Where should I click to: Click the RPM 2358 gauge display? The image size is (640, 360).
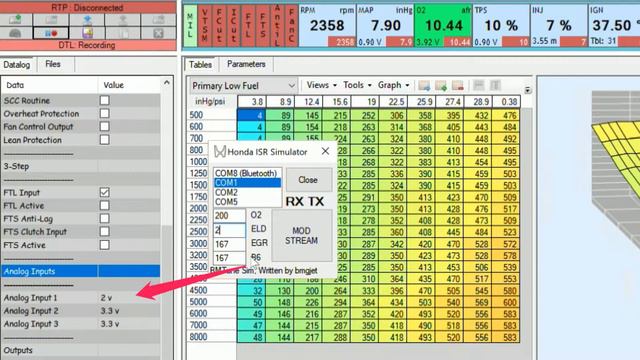(x=327, y=25)
